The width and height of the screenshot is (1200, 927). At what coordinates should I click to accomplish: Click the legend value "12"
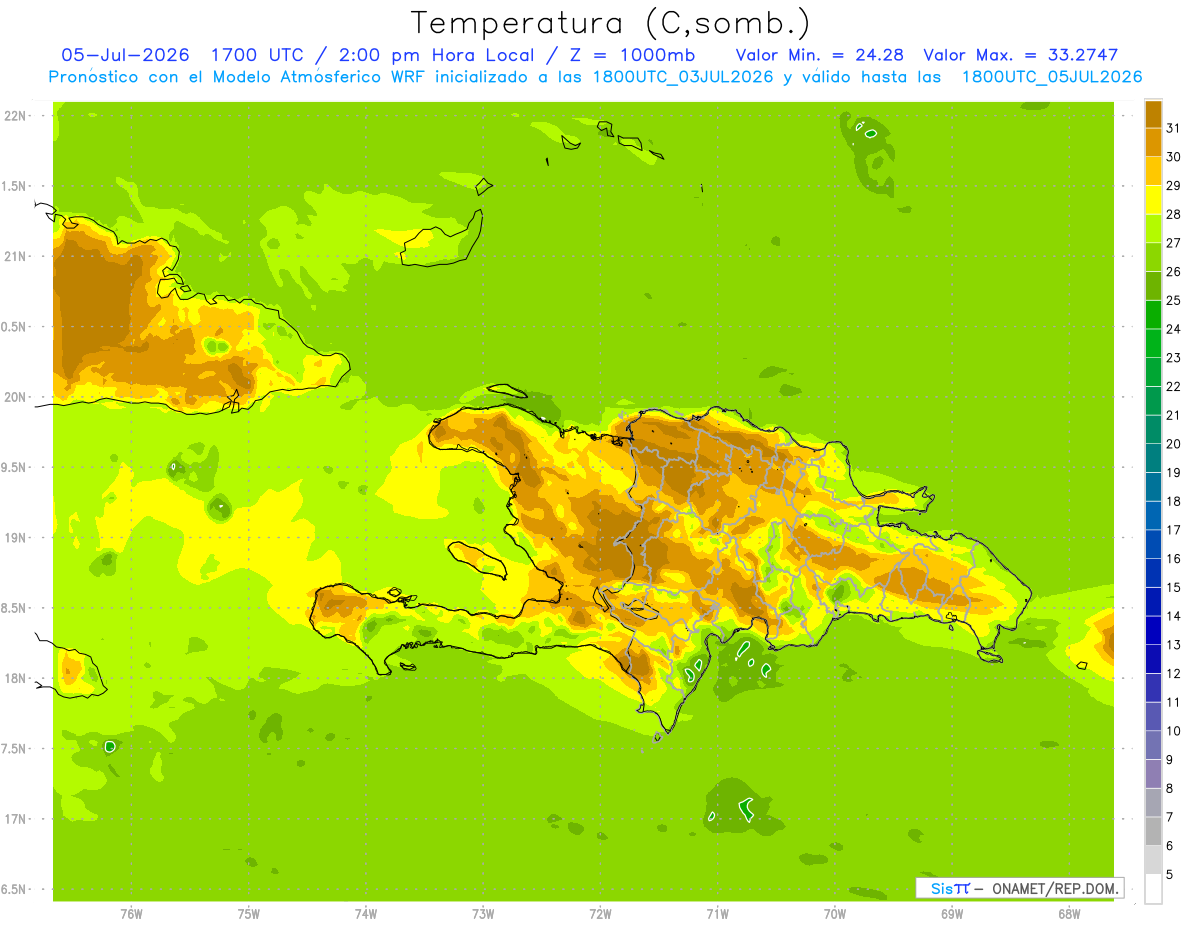coord(1174,673)
